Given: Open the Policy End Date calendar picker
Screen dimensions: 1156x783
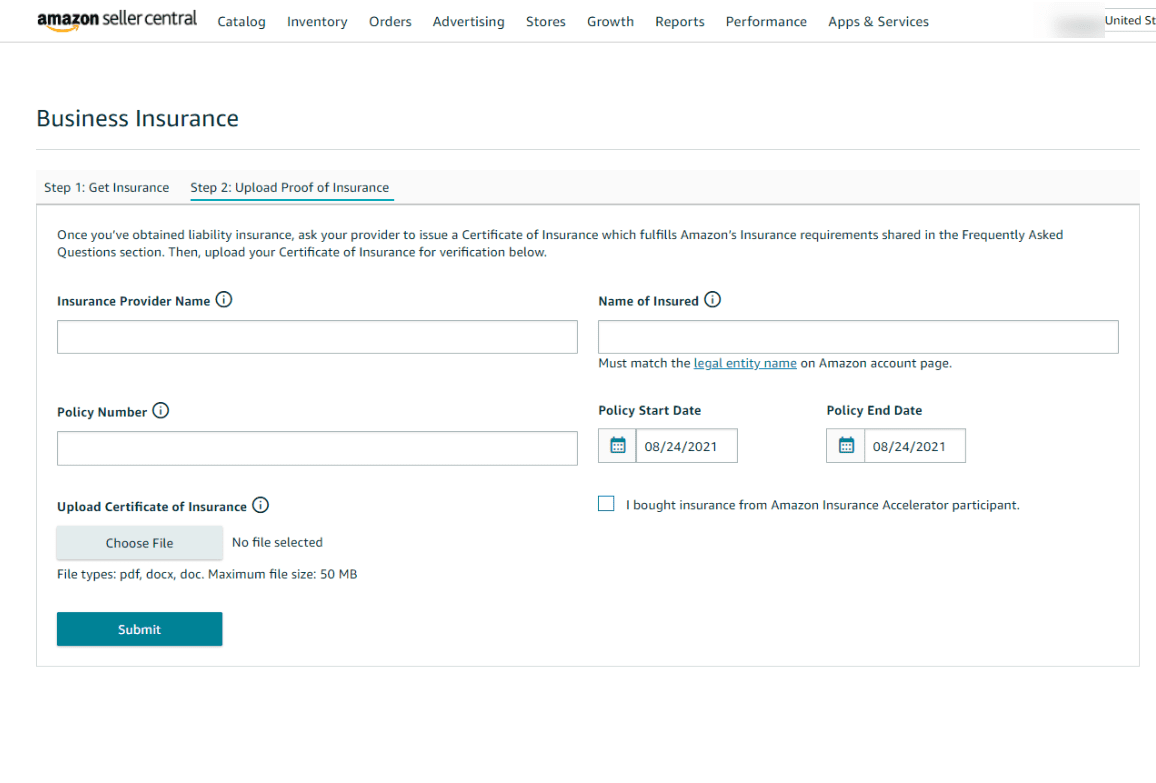Looking at the screenshot, I should coord(846,445).
